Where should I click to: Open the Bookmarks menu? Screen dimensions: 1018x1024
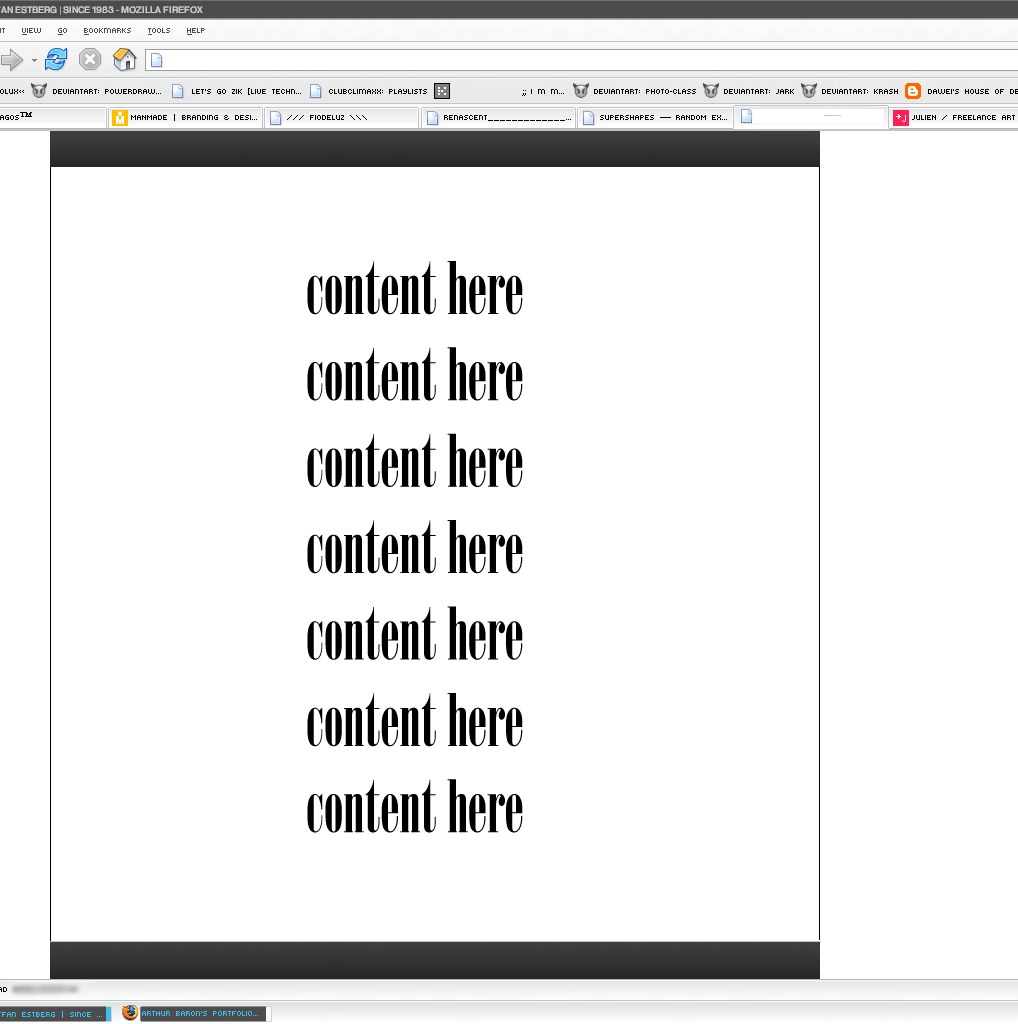[106, 31]
